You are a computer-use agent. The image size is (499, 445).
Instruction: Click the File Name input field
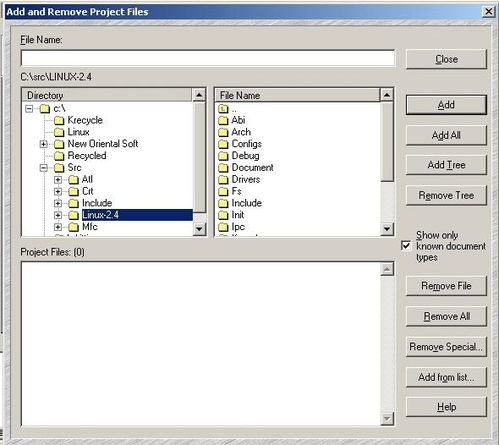pyautogui.click(x=208, y=58)
